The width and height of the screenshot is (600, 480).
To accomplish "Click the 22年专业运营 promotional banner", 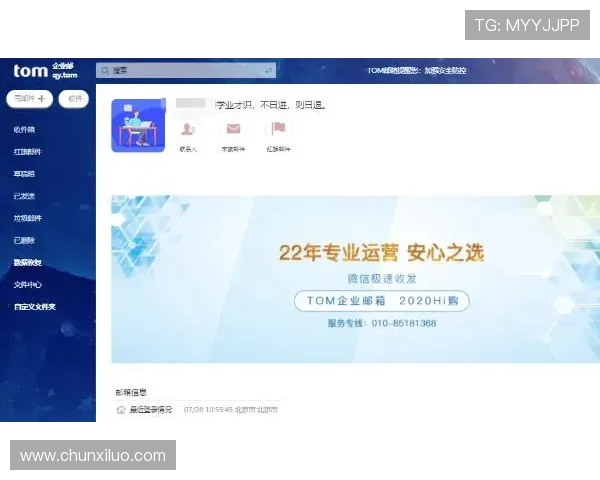I will (355, 279).
